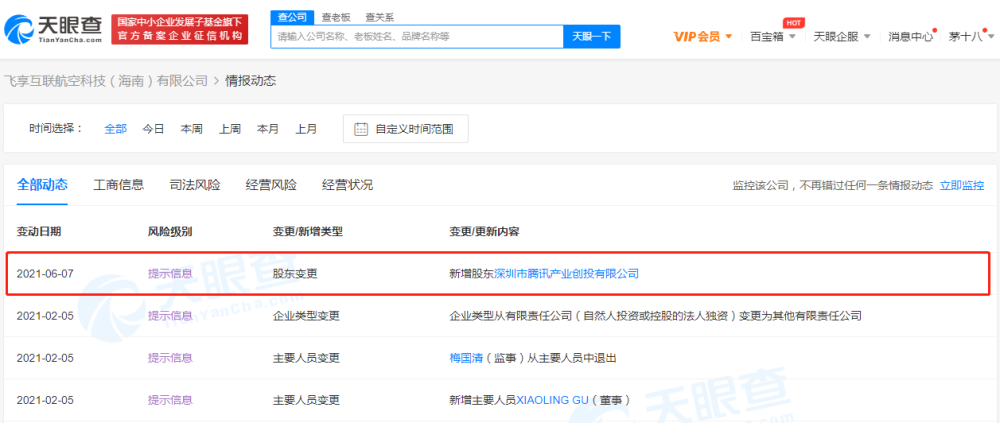Expand the VIP会员 dropdown arrow
This screenshot has height=423, width=1000.
[729, 37]
